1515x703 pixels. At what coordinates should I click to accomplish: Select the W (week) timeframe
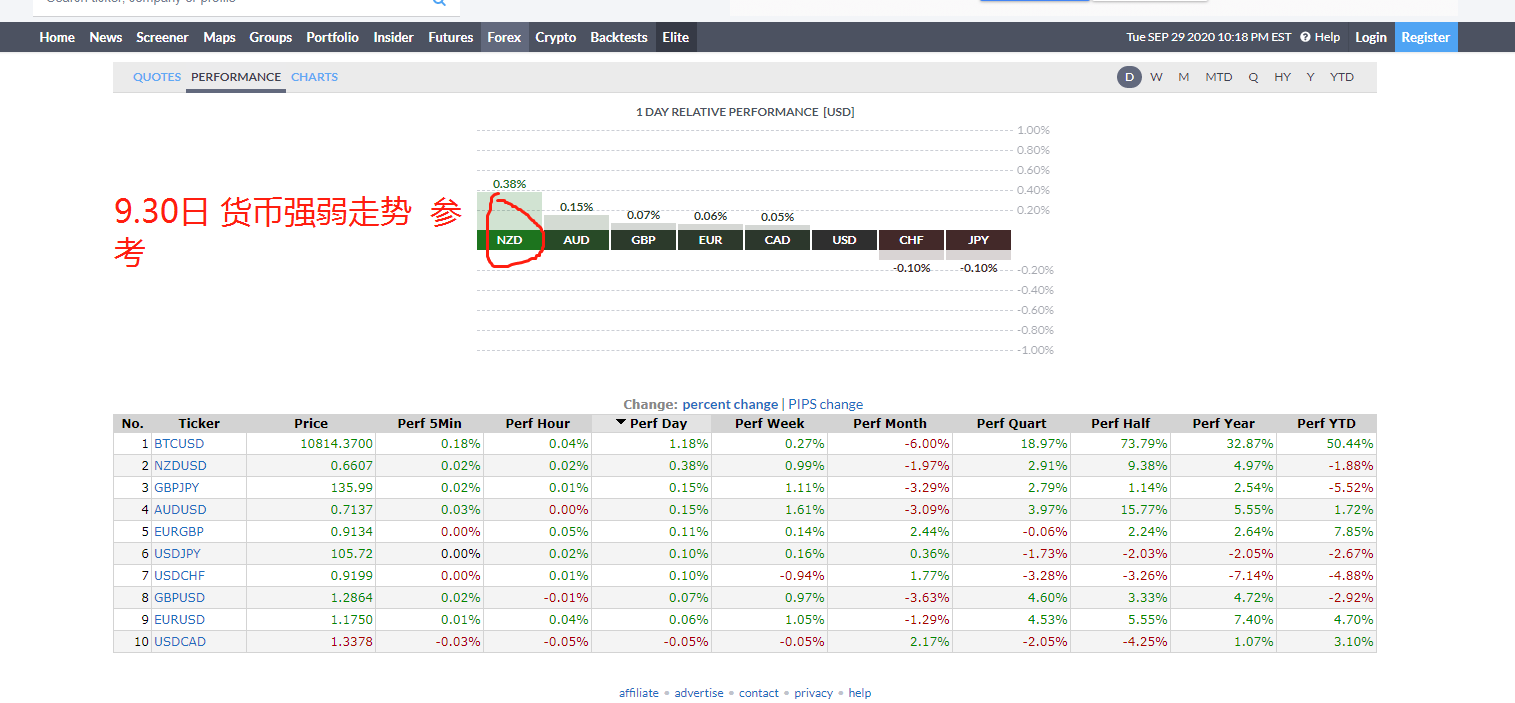[x=1156, y=77]
